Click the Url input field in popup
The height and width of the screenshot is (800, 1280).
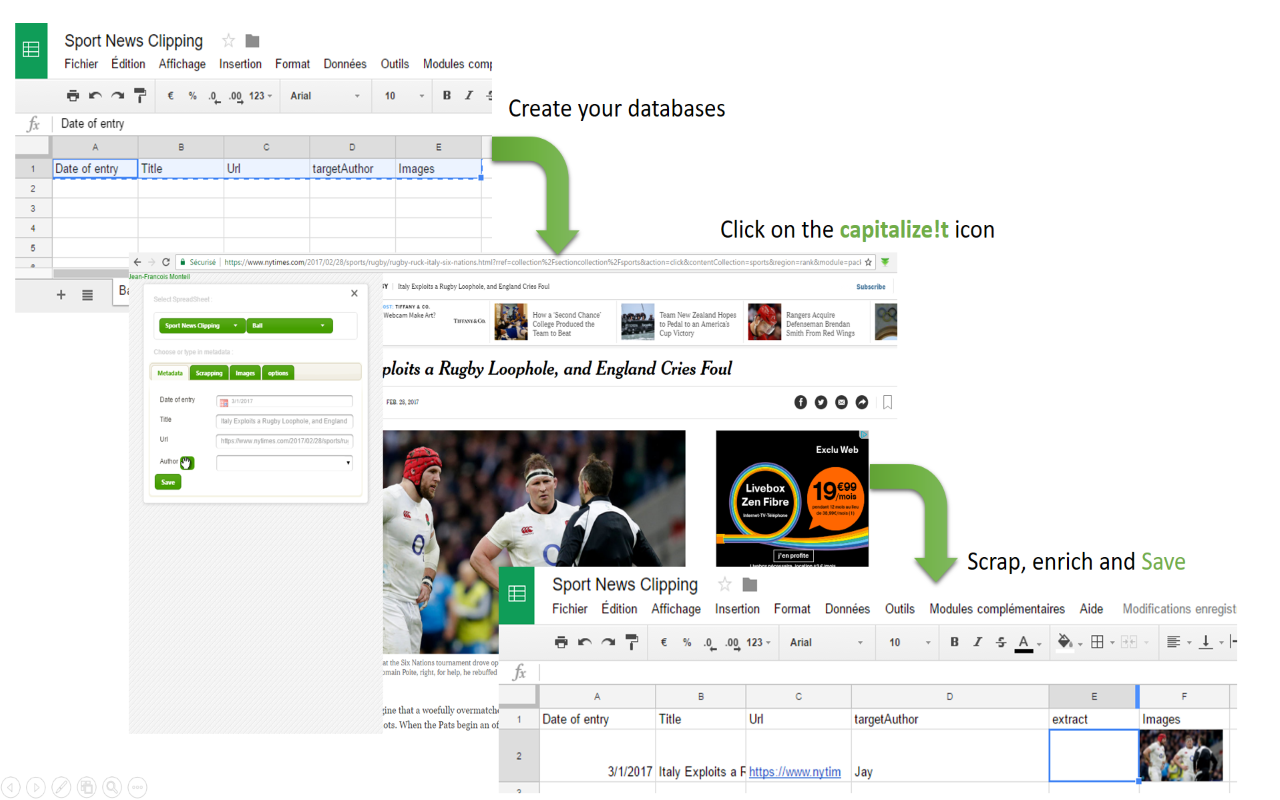pyautogui.click(x=284, y=441)
